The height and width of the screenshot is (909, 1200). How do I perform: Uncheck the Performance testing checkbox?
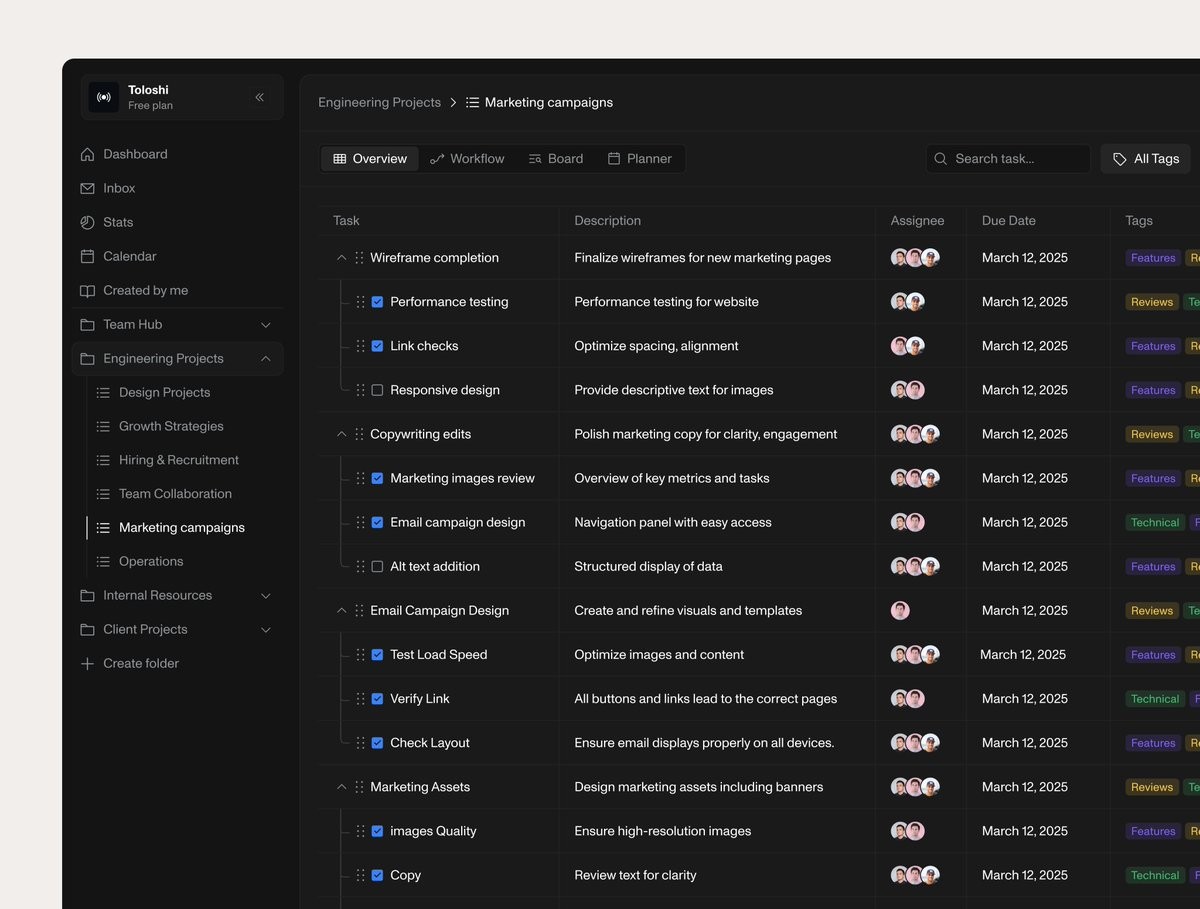(377, 302)
